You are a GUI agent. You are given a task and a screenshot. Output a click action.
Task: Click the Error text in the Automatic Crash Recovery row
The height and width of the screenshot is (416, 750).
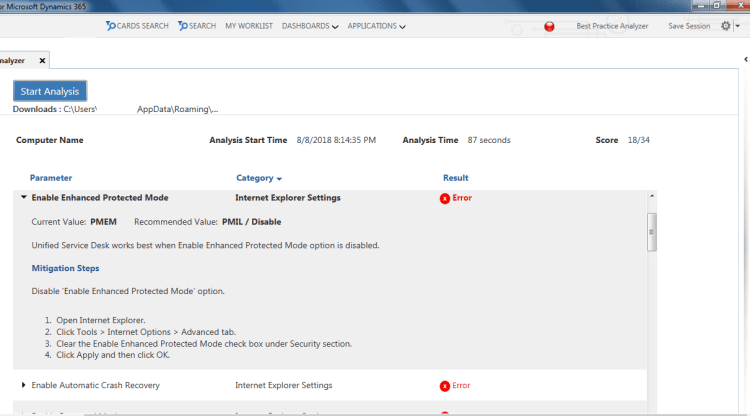(461, 385)
